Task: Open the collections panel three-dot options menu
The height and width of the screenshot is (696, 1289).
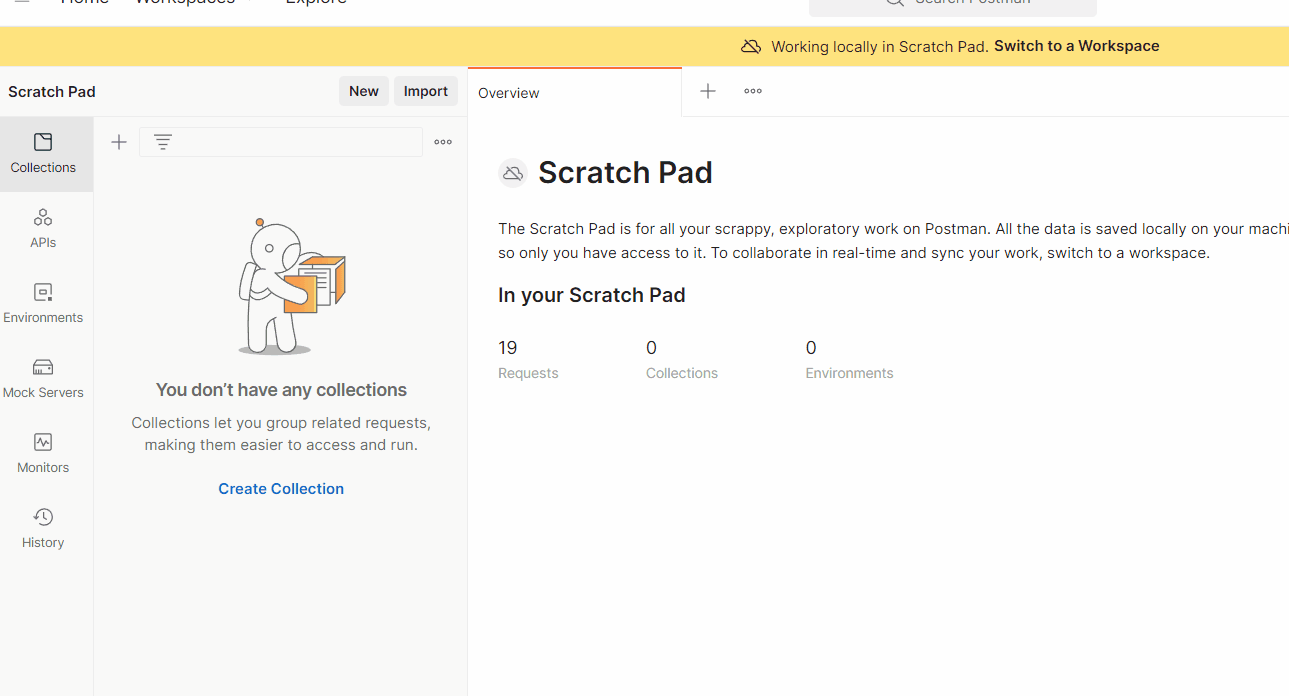Action: 443,142
